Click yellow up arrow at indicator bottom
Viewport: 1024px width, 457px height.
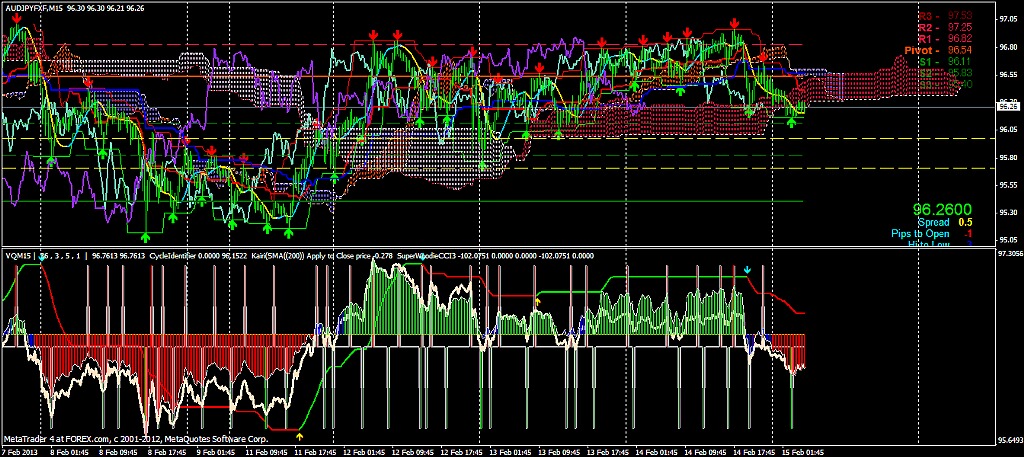point(301,436)
